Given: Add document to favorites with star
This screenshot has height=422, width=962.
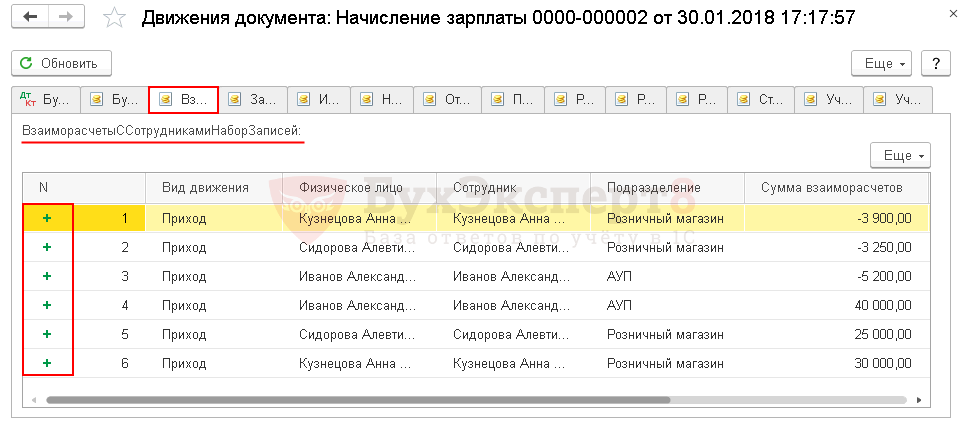Looking at the screenshot, I should pos(116,18).
